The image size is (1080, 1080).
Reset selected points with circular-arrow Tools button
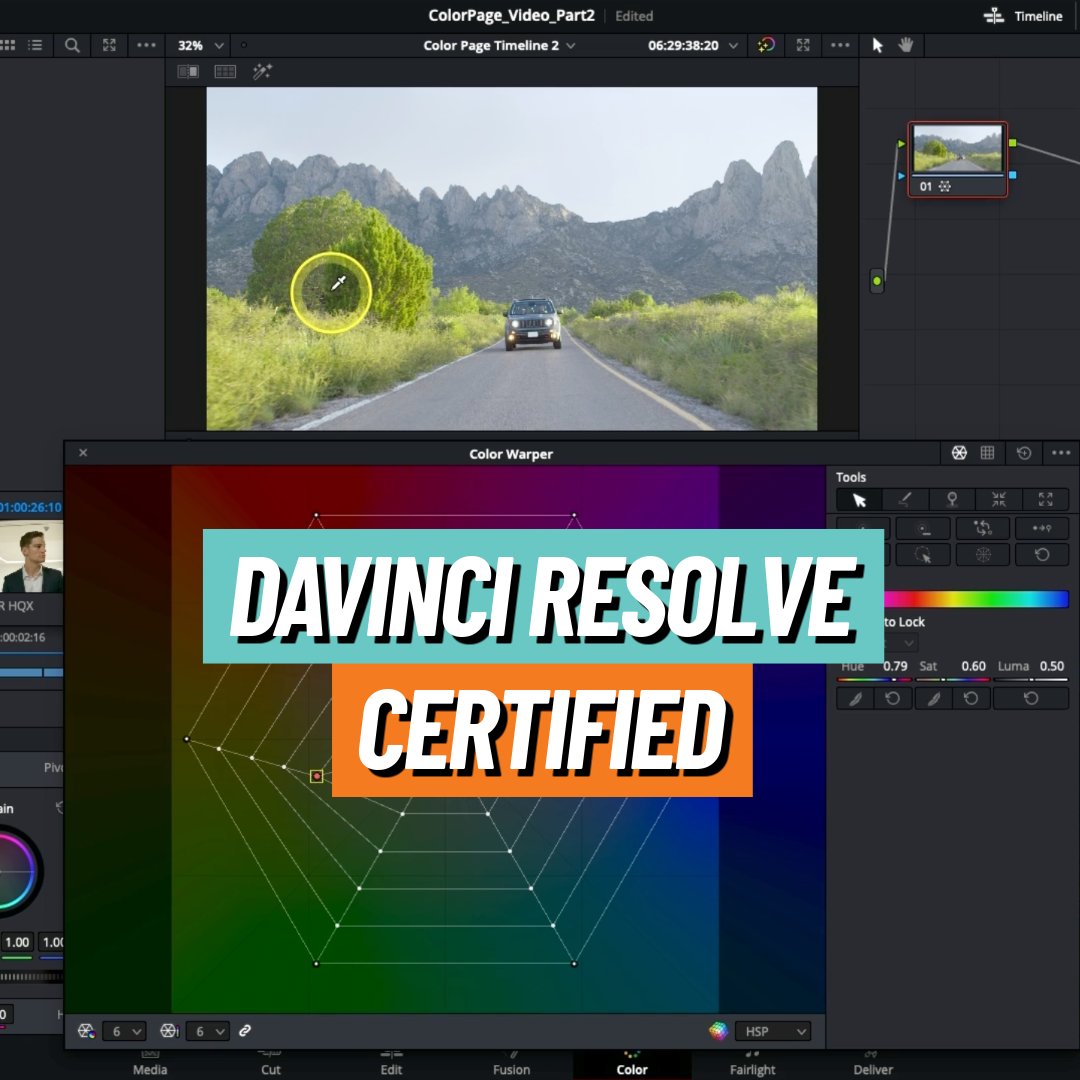1041,554
